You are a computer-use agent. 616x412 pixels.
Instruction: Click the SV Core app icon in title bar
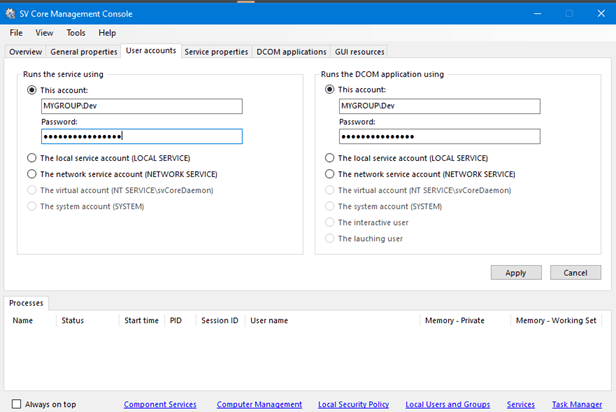click(10, 13)
